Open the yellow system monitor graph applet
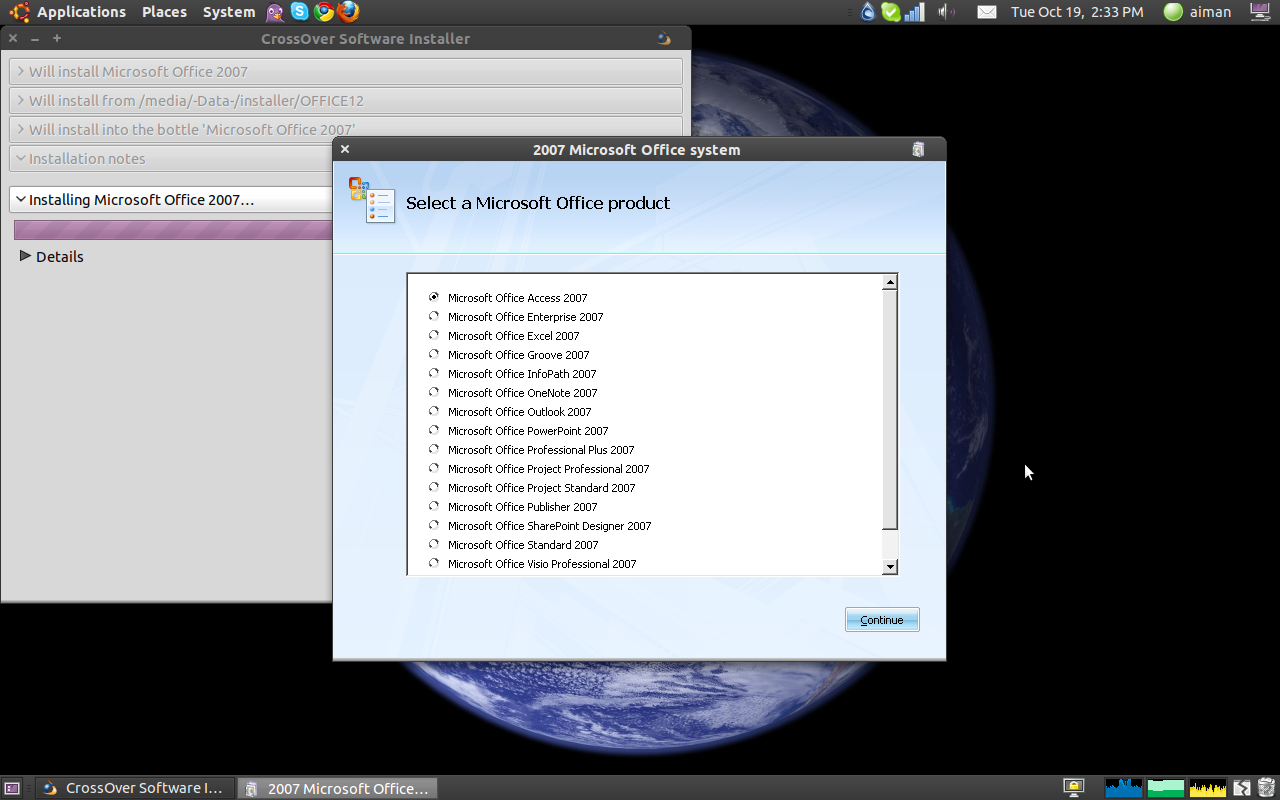The width and height of the screenshot is (1280, 800). [1208, 788]
